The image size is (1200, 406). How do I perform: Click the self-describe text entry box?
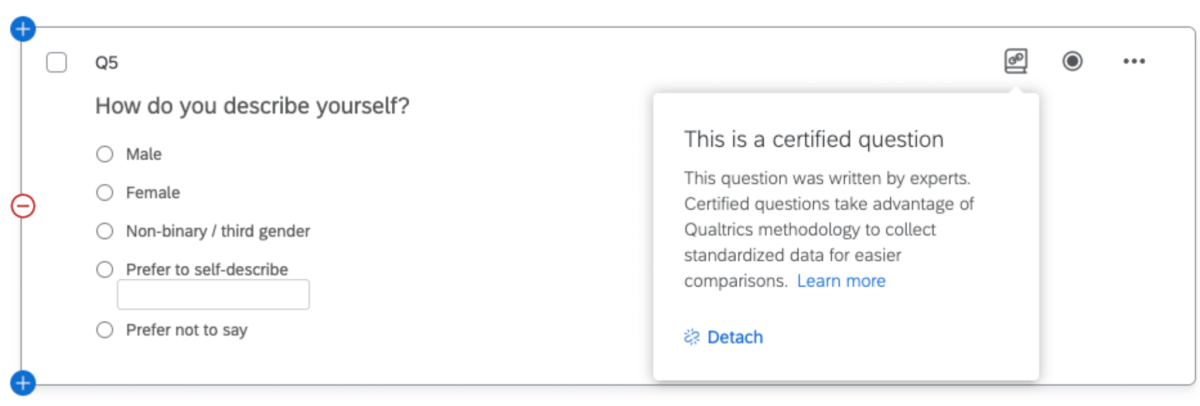(x=213, y=295)
